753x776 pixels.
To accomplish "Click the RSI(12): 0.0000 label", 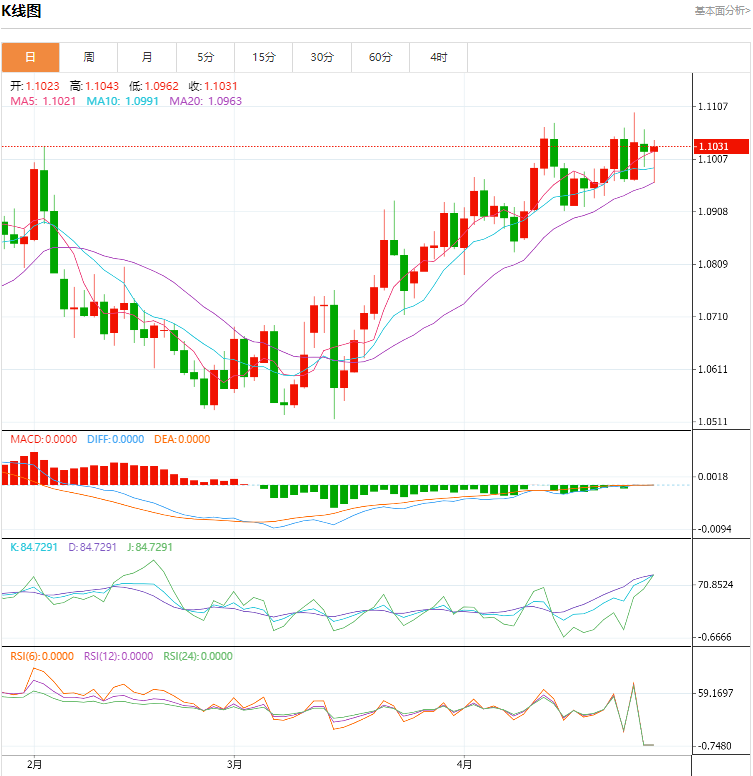I will click(x=118, y=656).
